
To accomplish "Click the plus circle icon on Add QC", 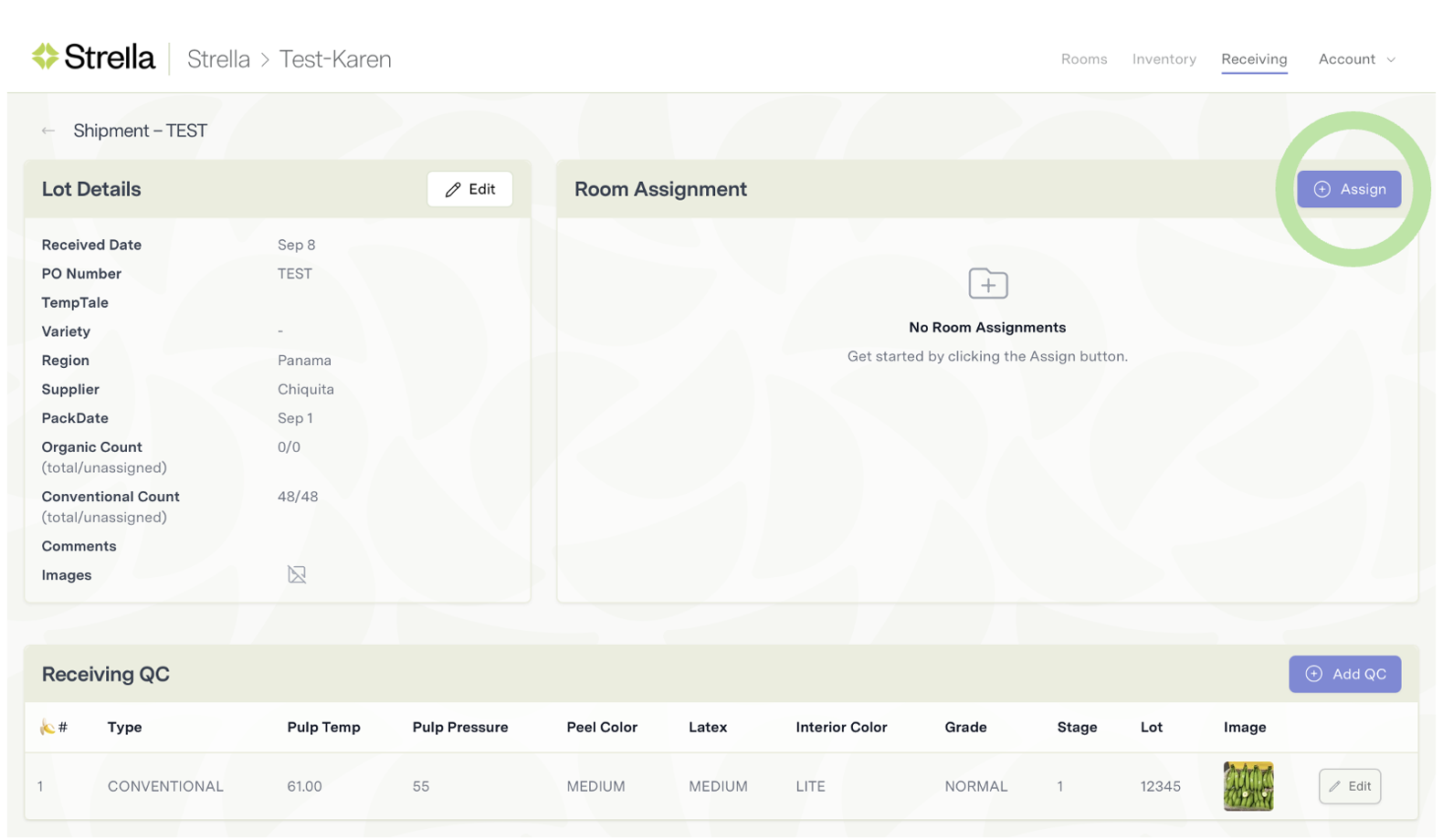I will (x=1313, y=674).
